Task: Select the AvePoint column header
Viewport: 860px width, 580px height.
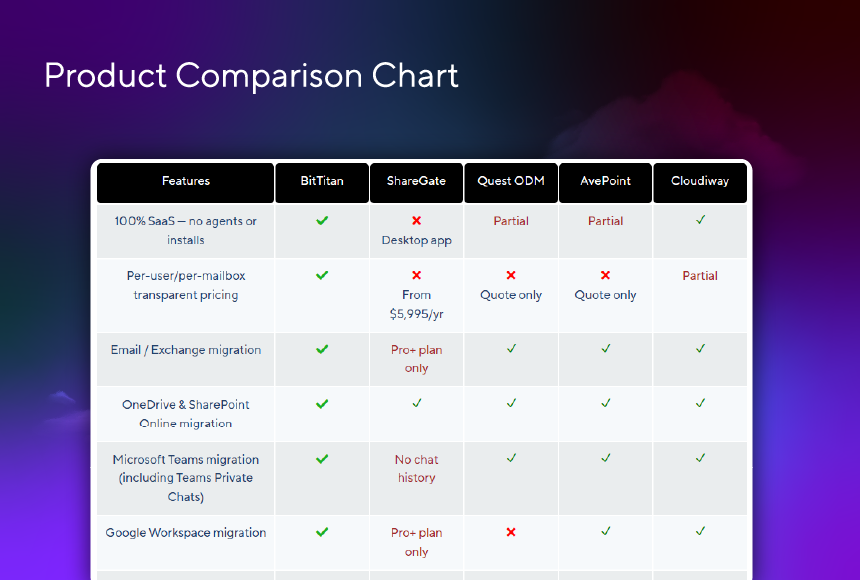Action: coord(606,183)
